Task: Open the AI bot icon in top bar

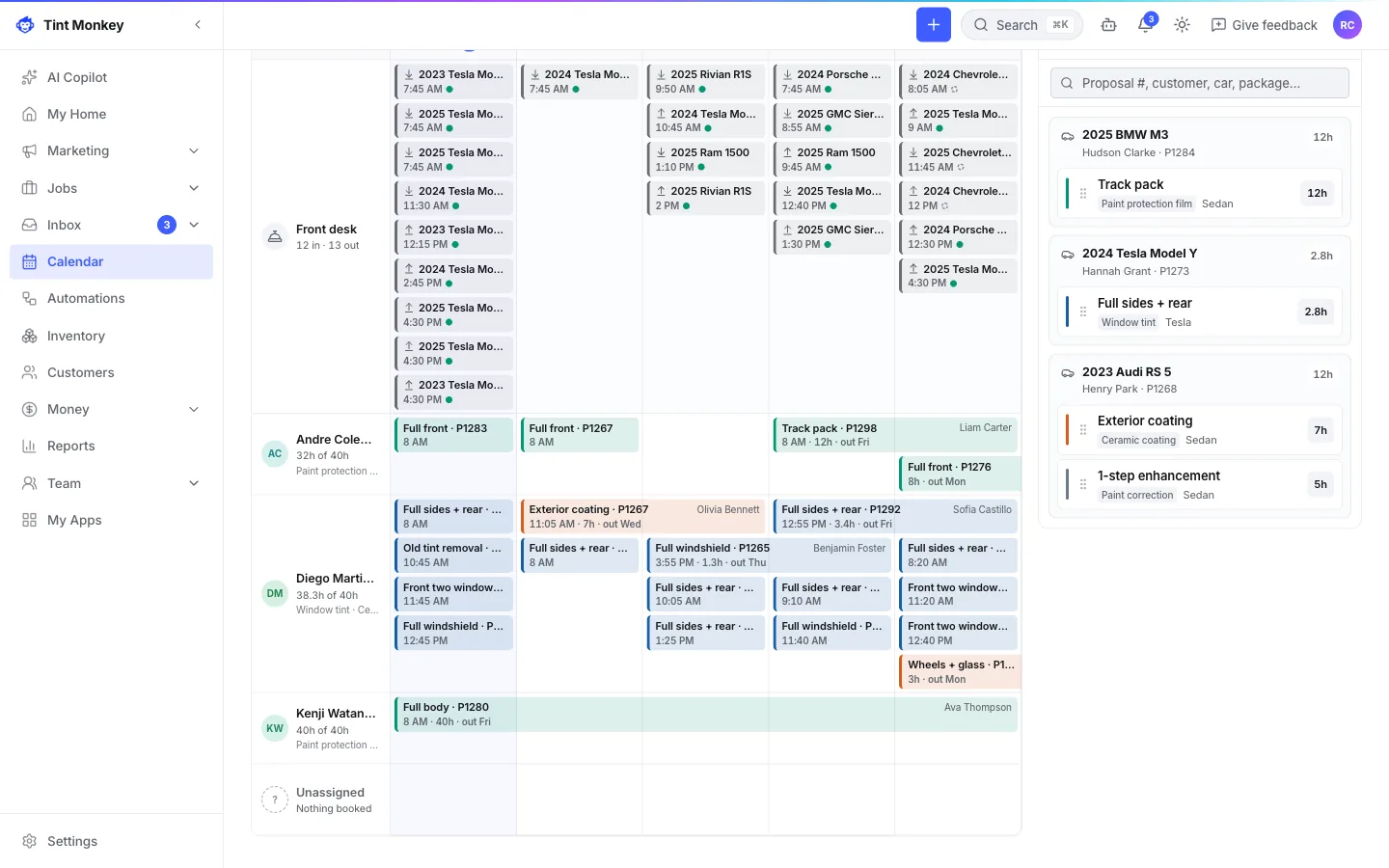Action: point(1109,25)
